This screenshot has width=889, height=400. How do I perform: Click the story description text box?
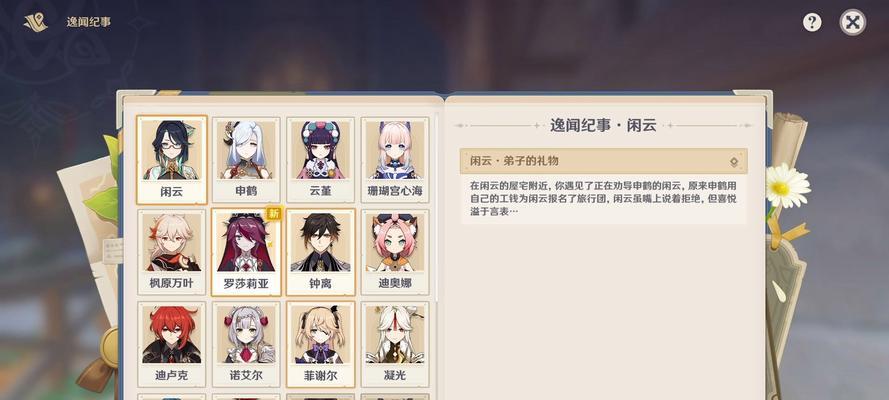tap(603, 199)
